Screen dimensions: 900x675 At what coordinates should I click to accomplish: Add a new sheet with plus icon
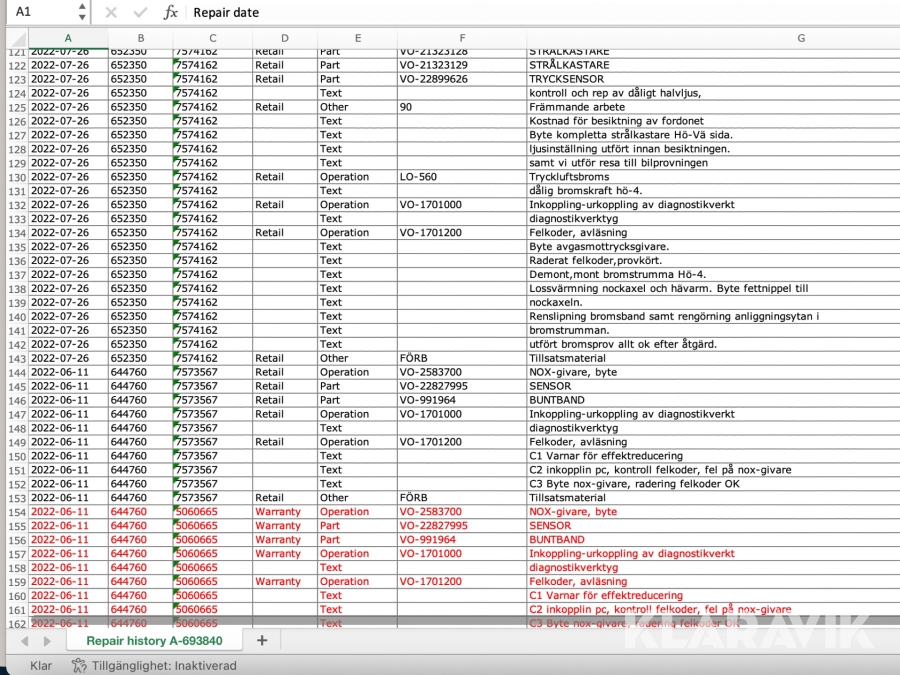[262, 640]
